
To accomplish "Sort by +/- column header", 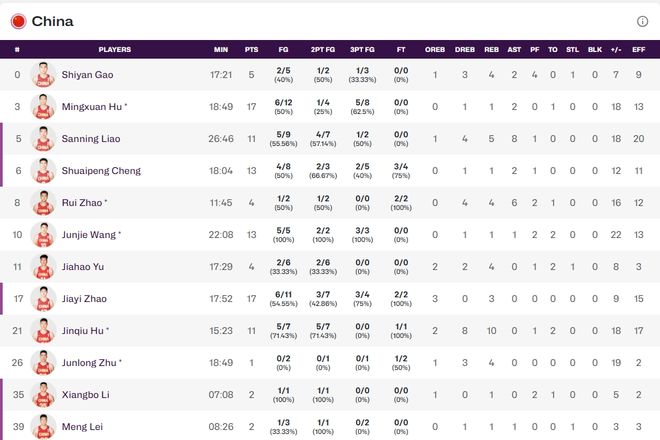I will pos(616,49).
